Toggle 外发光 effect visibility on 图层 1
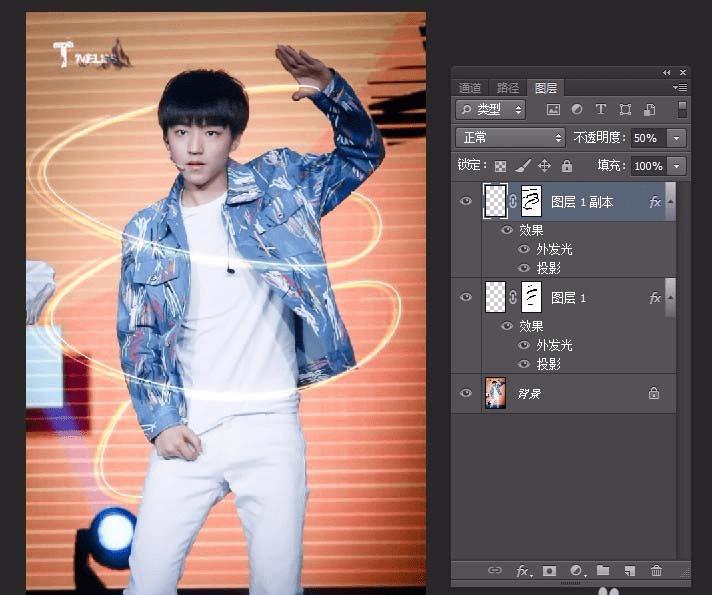Viewport: 712px width, 595px height. click(x=524, y=345)
